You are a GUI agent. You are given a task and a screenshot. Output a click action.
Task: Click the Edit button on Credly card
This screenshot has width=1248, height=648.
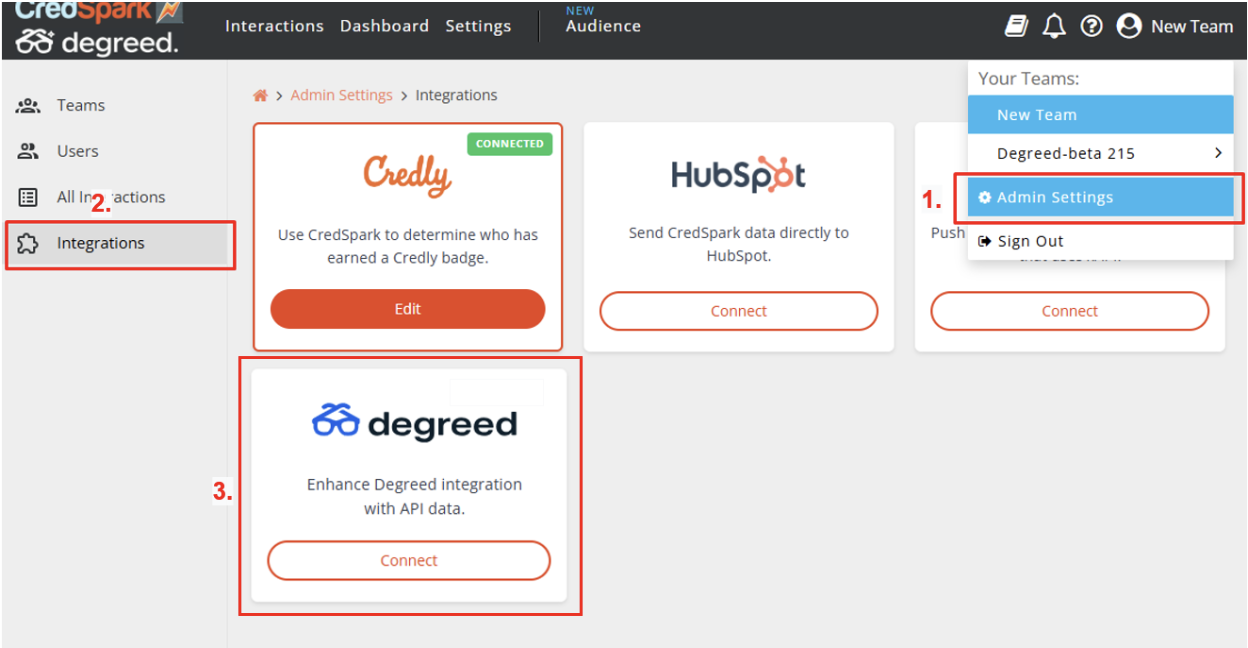pos(408,309)
